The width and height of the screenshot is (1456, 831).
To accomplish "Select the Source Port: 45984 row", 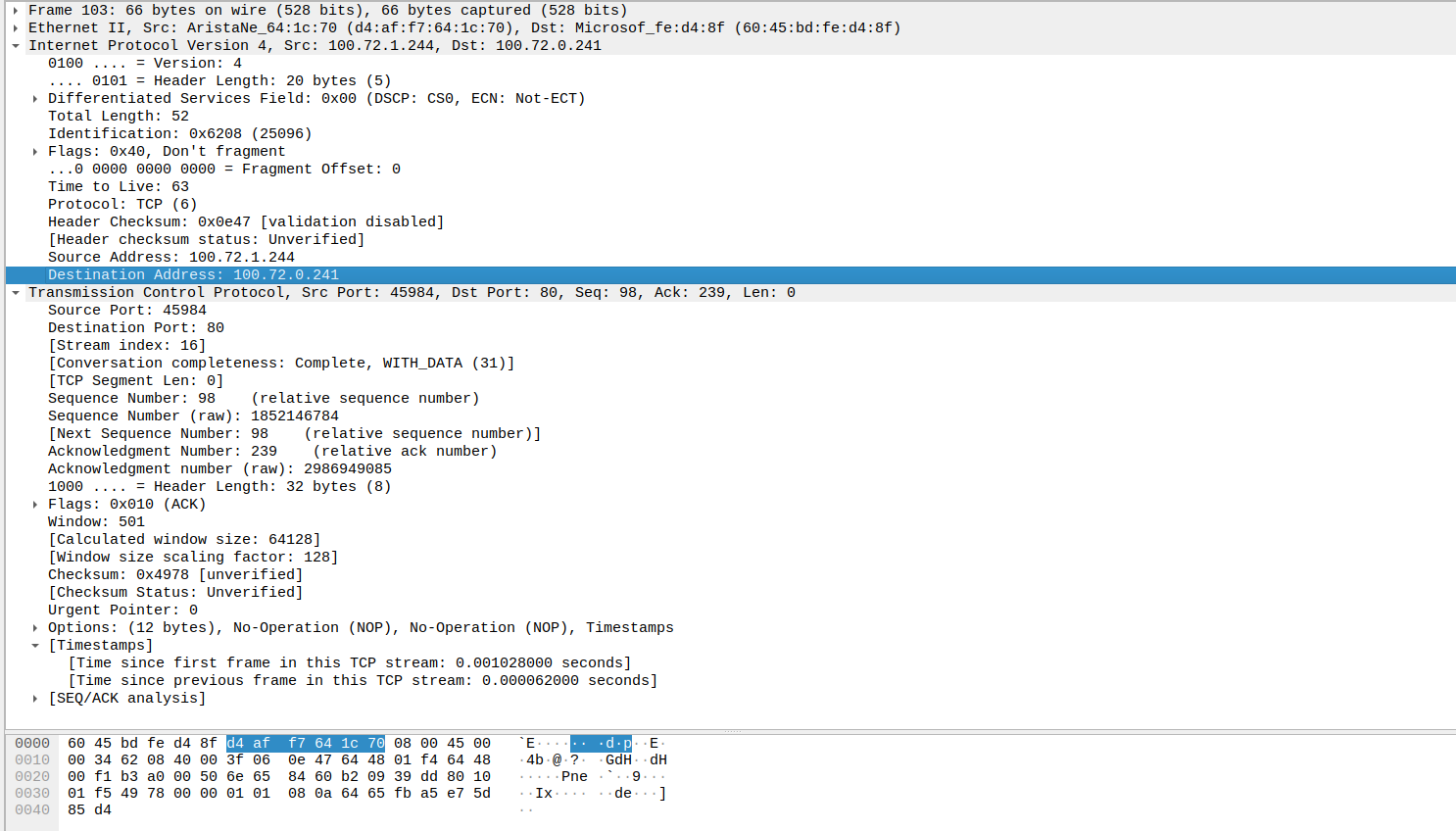I will pyautogui.click(x=731, y=310).
